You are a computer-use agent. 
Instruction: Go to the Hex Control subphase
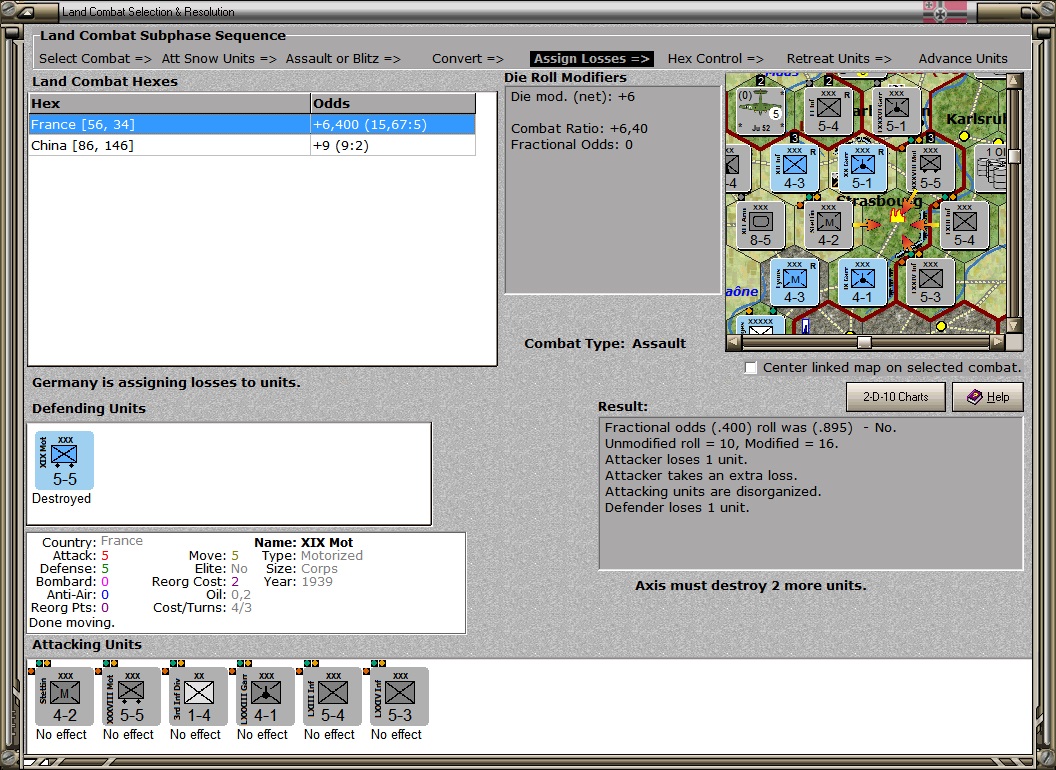tap(715, 59)
